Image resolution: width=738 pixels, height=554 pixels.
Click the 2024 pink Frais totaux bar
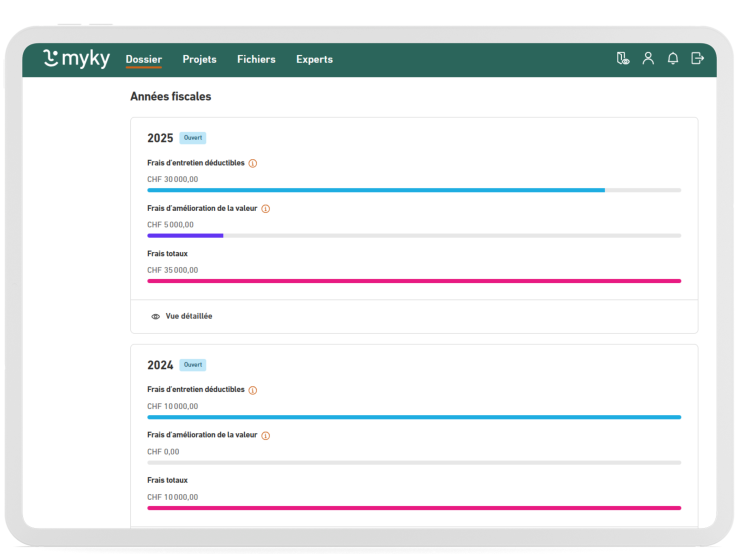tap(414, 508)
